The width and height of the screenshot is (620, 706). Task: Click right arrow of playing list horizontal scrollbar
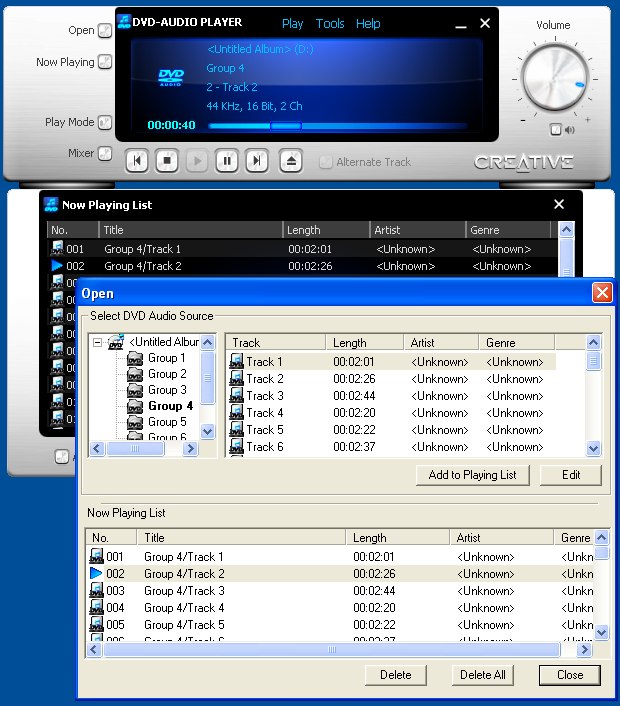[x=584, y=650]
